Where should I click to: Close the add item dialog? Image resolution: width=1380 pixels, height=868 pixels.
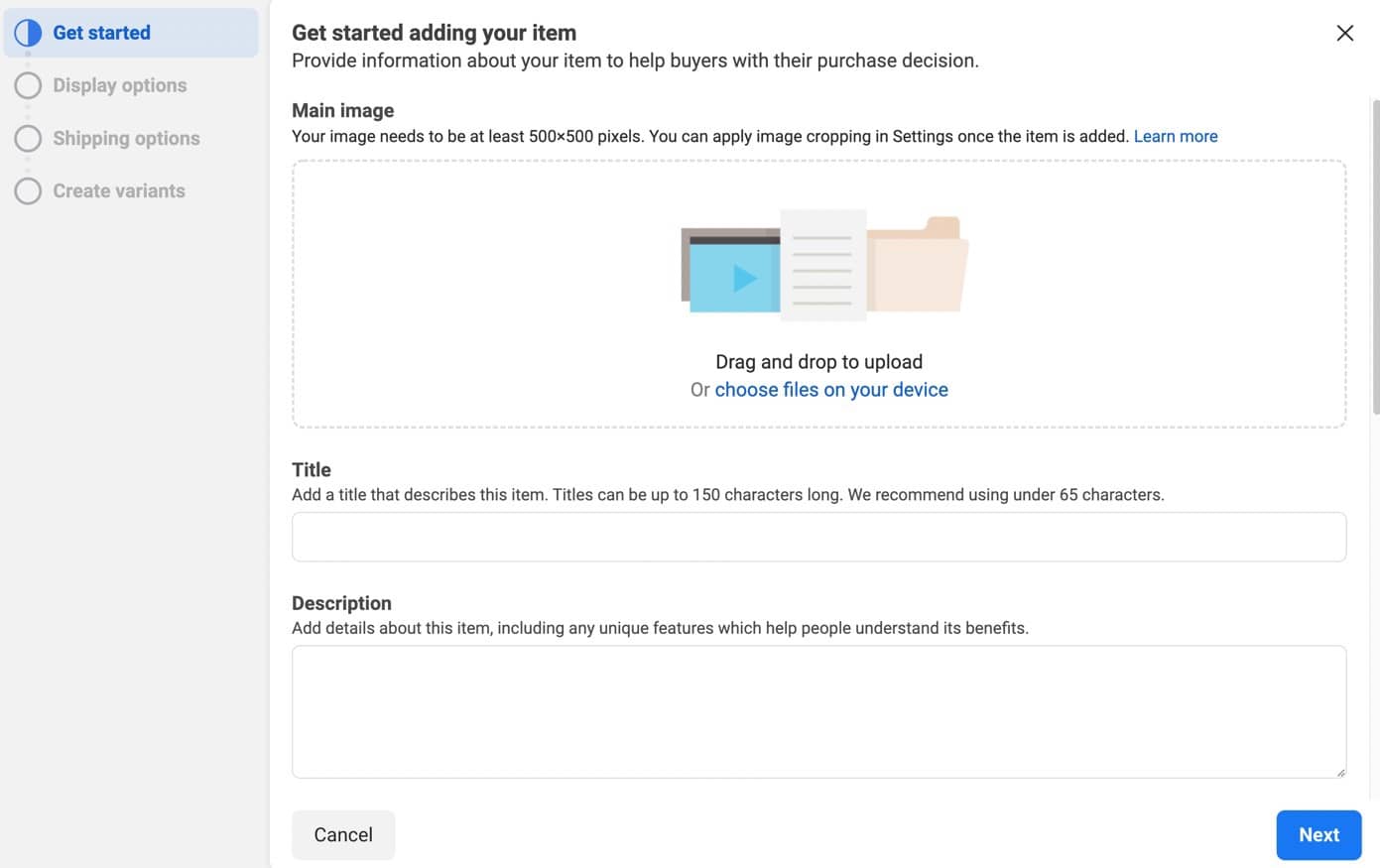click(x=1344, y=33)
